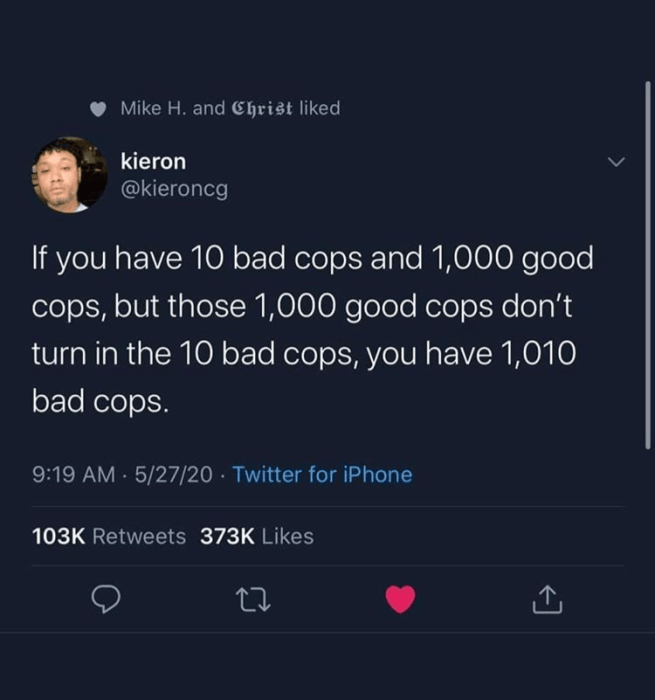Tap the retweet arrows icon
Image resolution: width=655 pixels, height=700 pixels.
click(253, 600)
